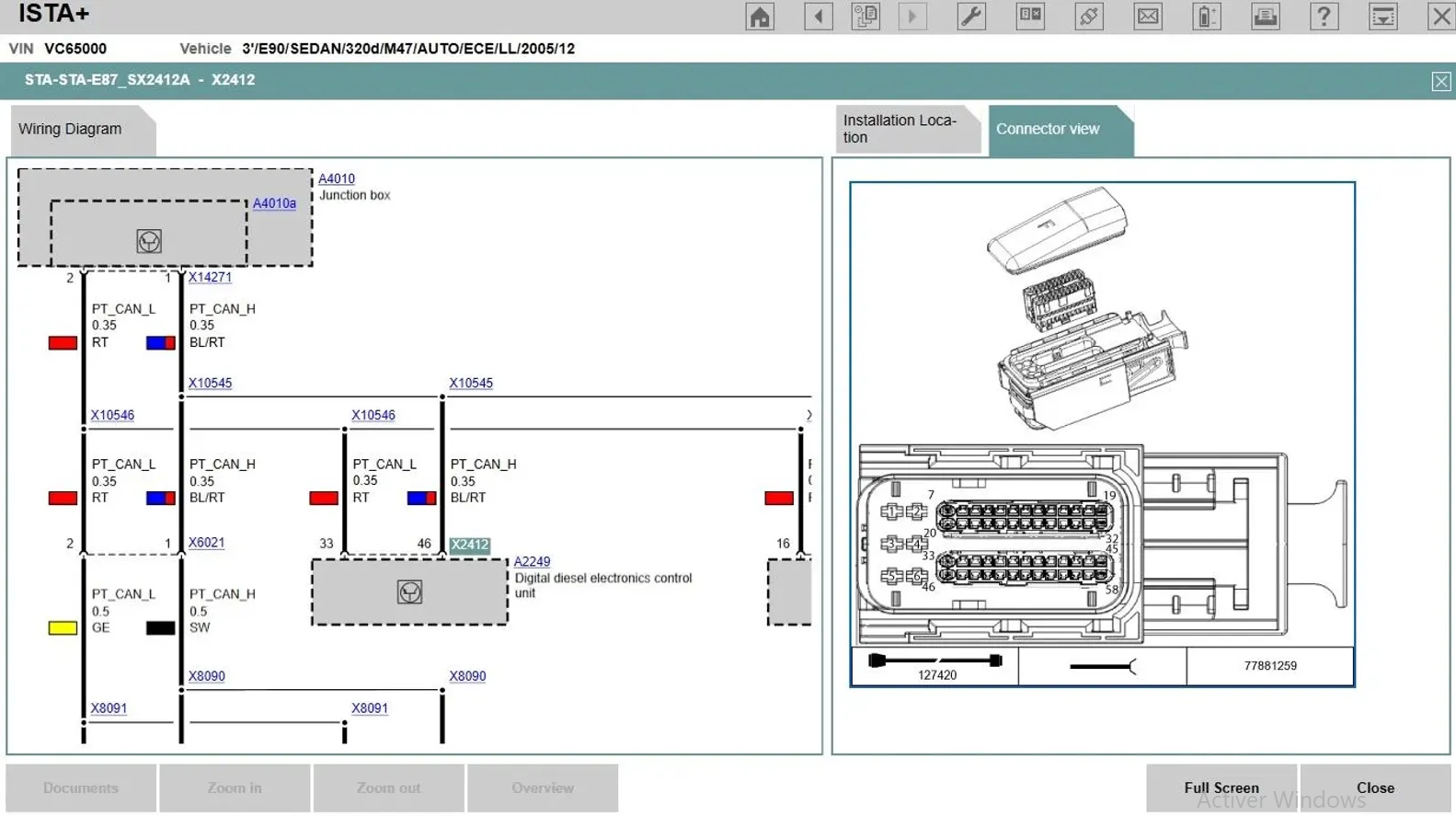Click the panel title STA-STA-E87_SX2412A - X2412
1456x816 pixels.
(x=140, y=80)
